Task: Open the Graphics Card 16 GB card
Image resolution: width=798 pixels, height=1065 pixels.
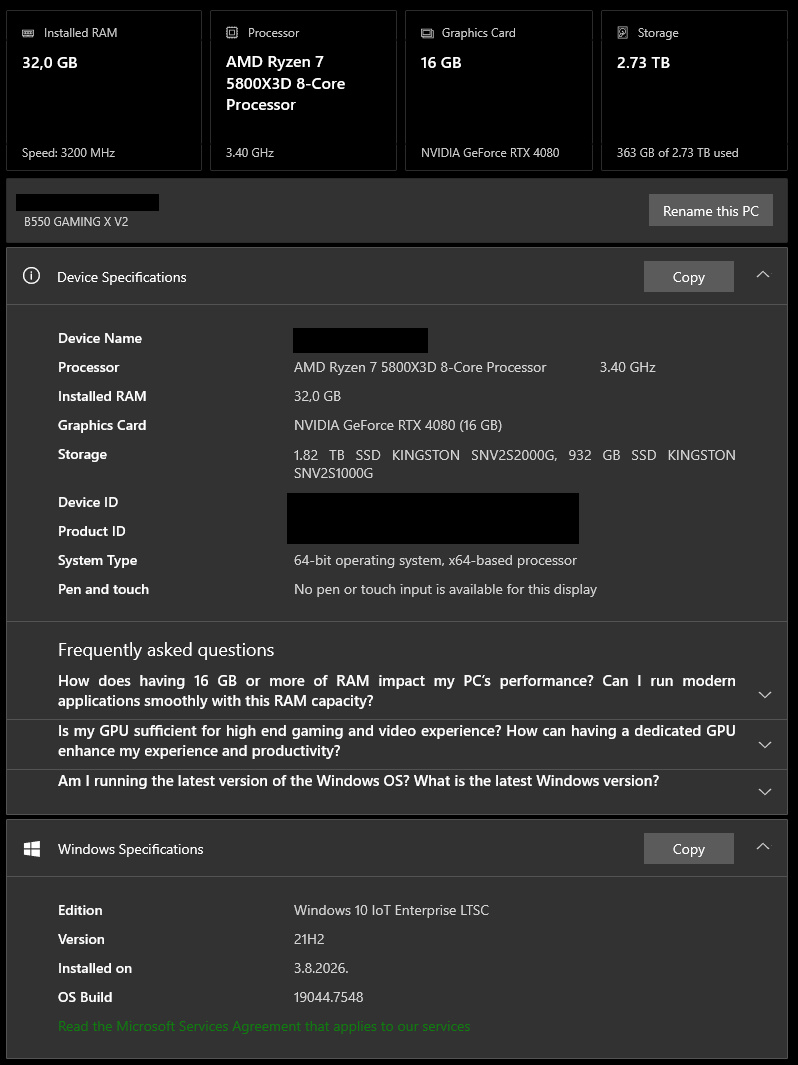Action: click(x=498, y=90)
